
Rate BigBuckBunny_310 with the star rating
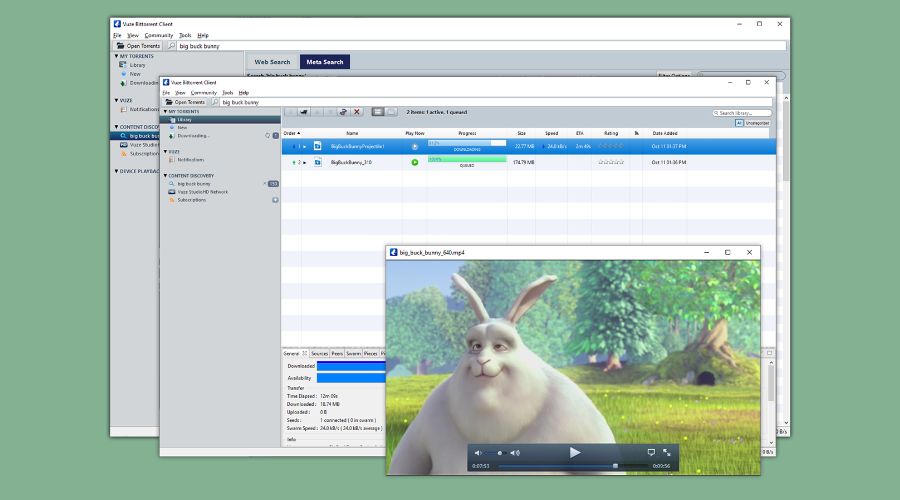(x=611, y=162)
